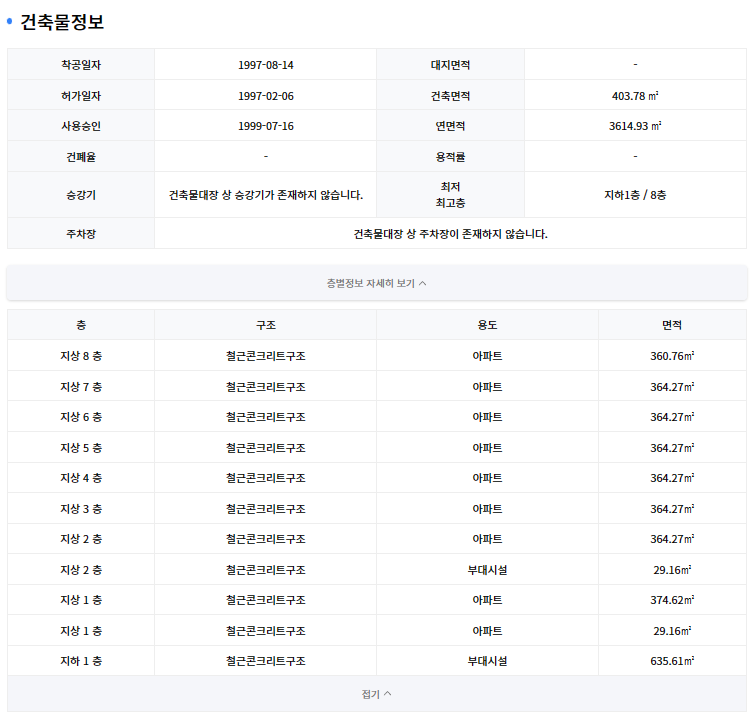Click the 635.61㎡ area cell
This screenshot has width=756, height=727.
pos(672,661)
